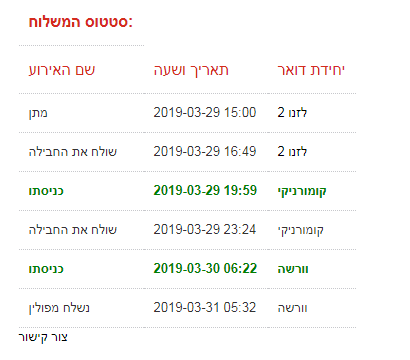This screenshot has width=410, height=360.
Task: Click the date 2019-03-29 23:24
Action: pos(205,230)
